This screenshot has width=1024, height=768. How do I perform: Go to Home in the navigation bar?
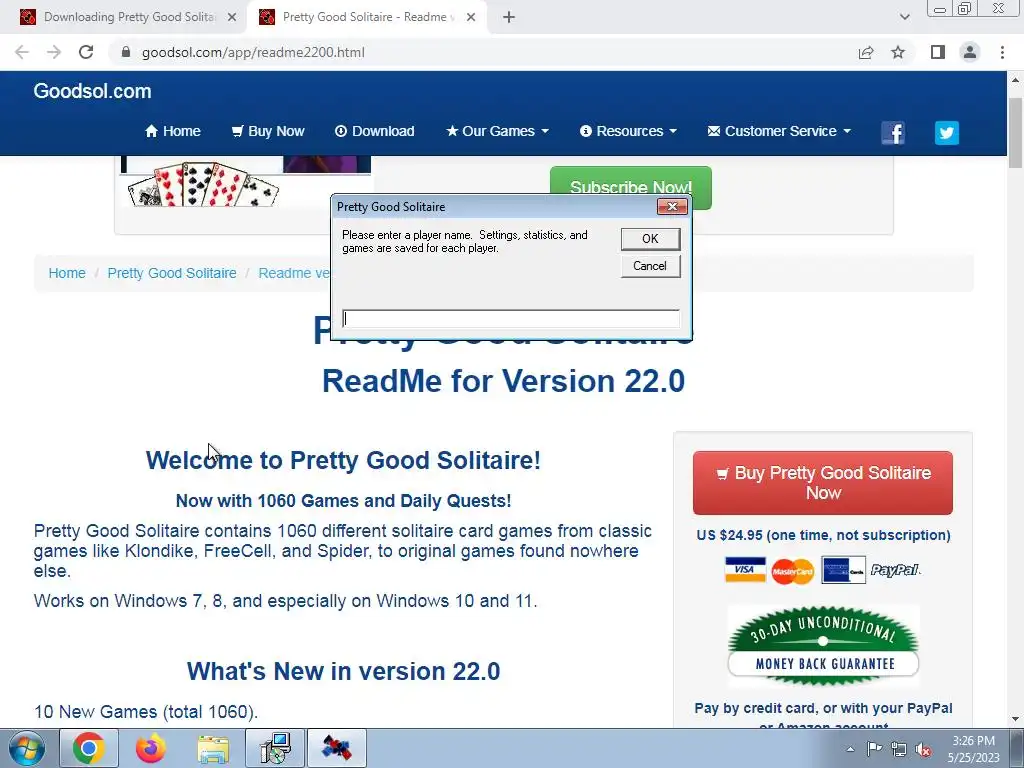[172, 131]
